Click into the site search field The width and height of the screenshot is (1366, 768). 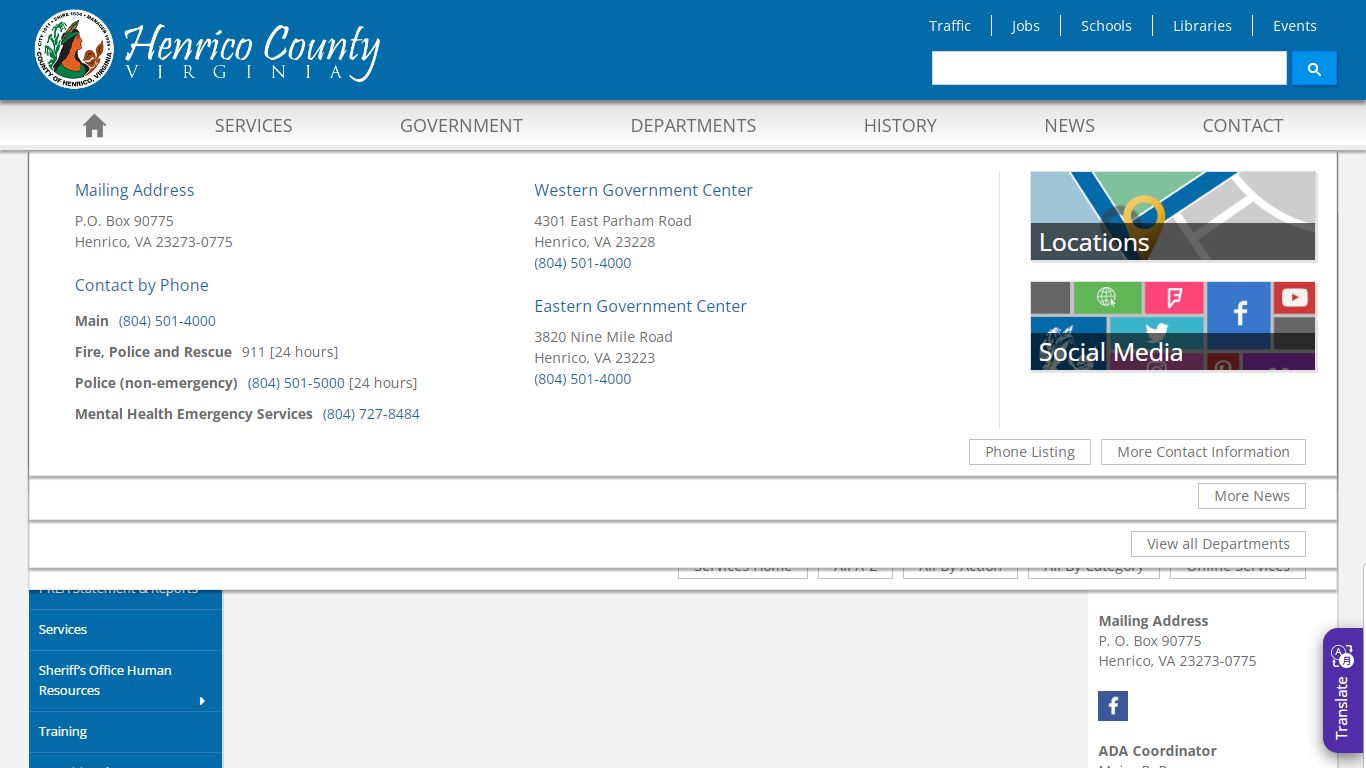[1109, 68]
